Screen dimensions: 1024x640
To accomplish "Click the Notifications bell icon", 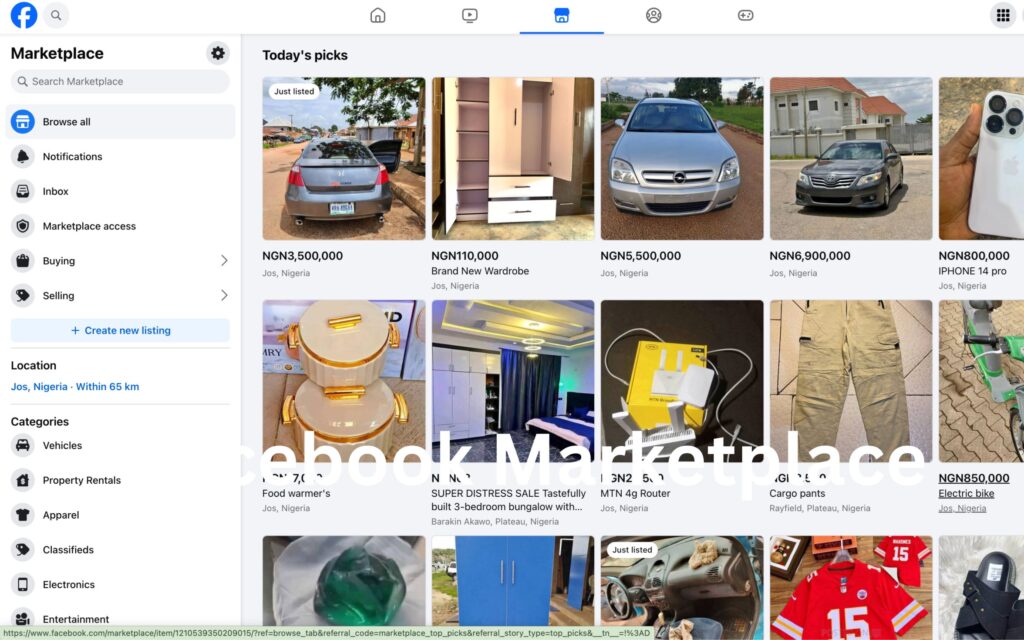I will [x=23, y=156].
